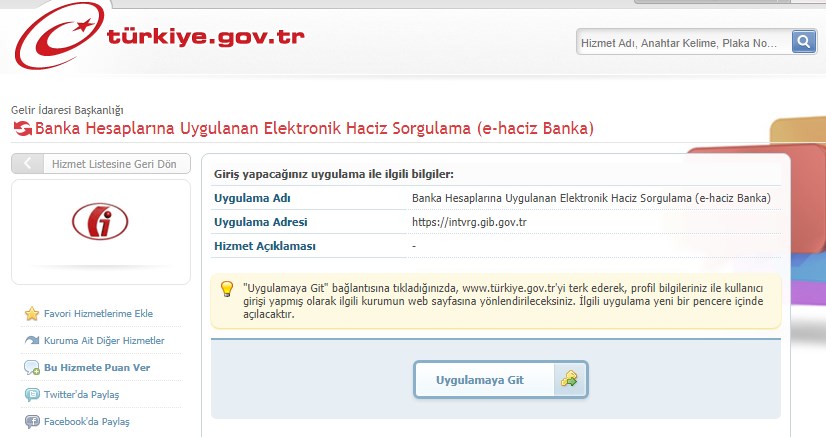Click the page title Banka Hesaplarına Uygulanan heading

314,128
